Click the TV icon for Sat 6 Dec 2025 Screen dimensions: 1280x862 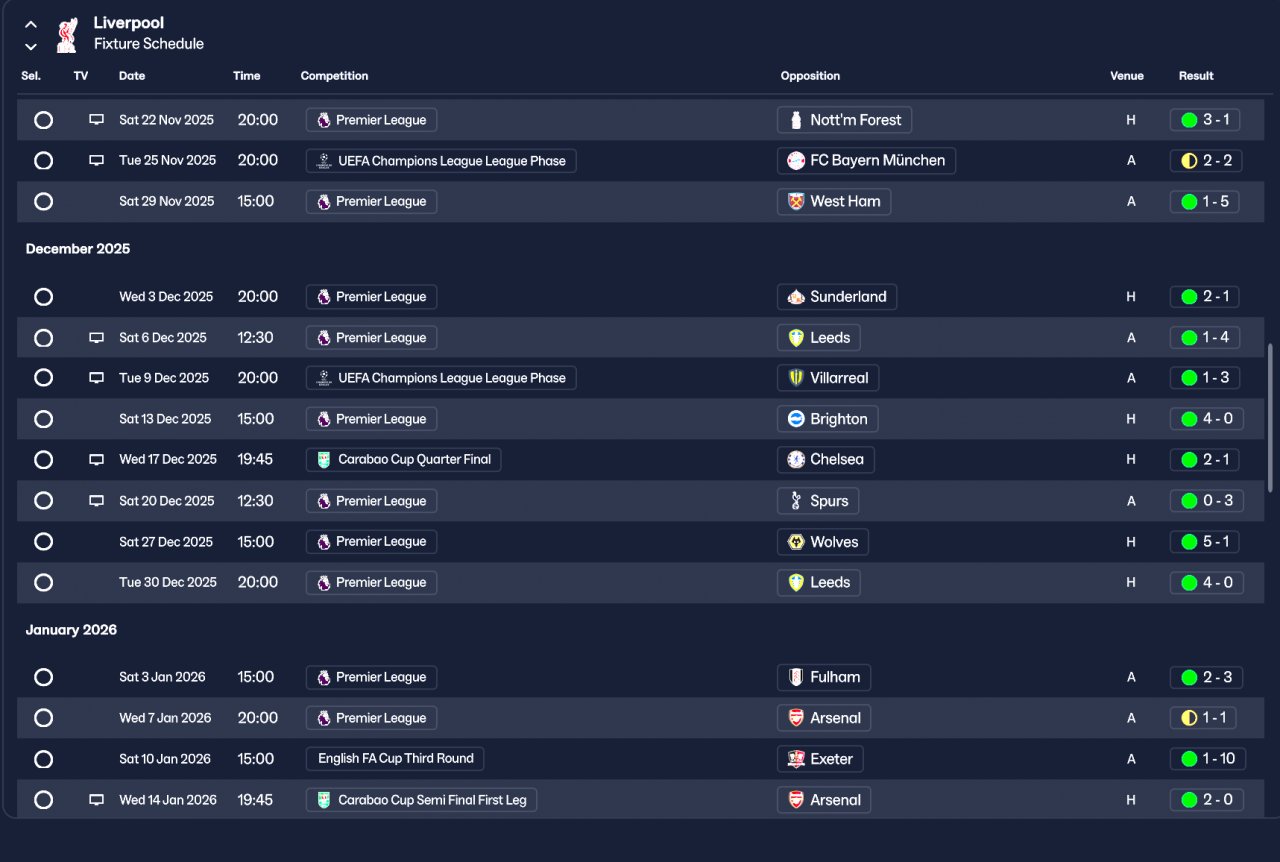(96, 338)
